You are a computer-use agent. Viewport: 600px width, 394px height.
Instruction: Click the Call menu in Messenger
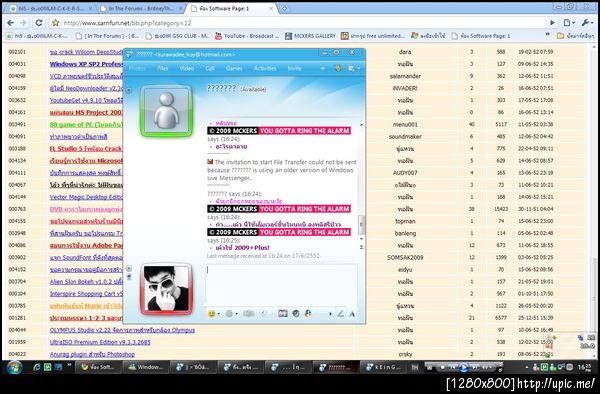pos(210,68)
